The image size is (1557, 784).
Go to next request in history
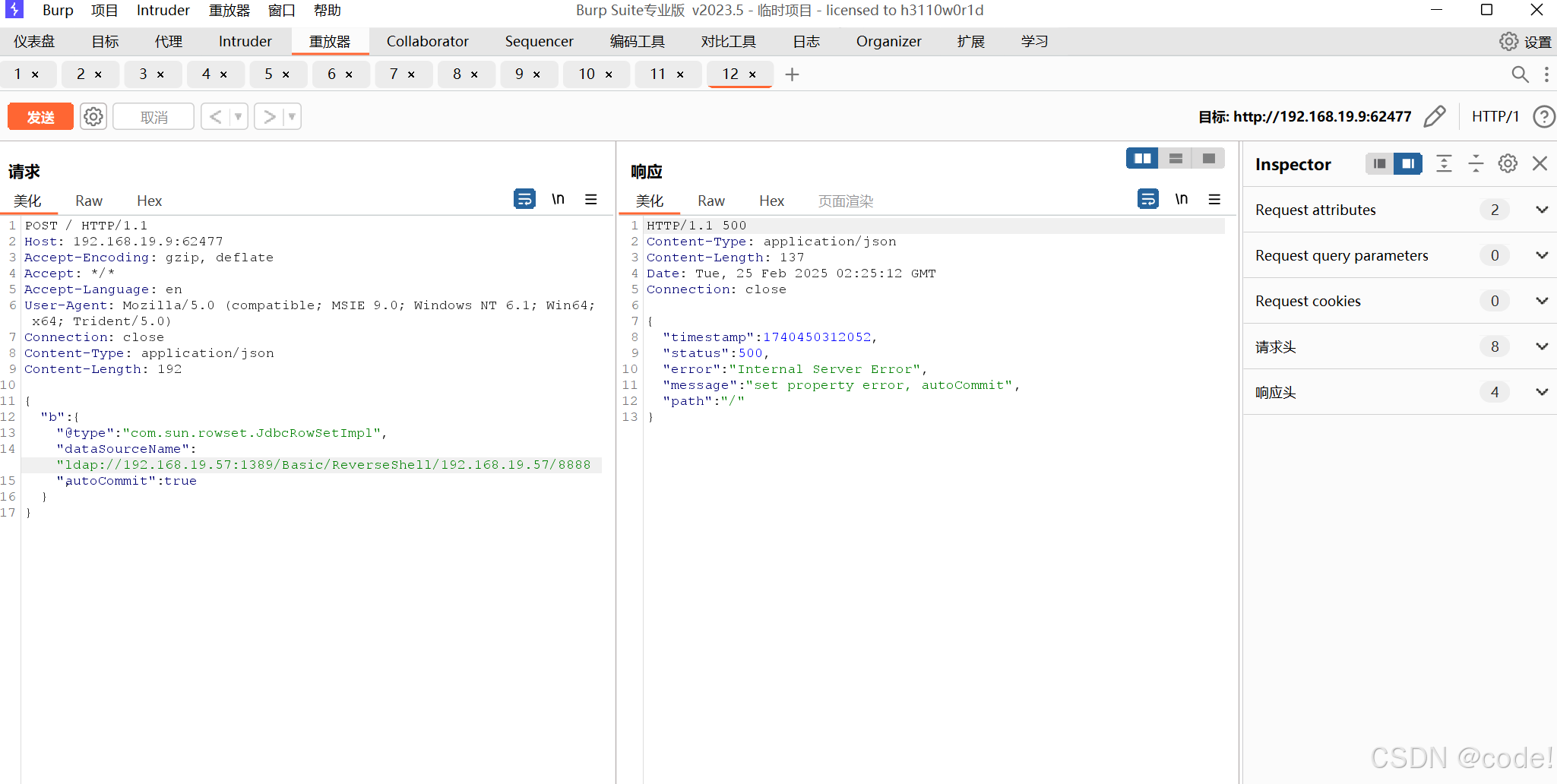(x=269, y=117)
